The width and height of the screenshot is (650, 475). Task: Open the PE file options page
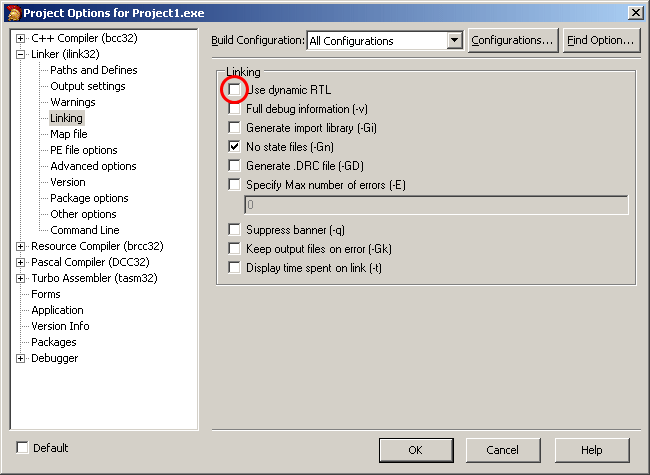(x=84, y=150)
